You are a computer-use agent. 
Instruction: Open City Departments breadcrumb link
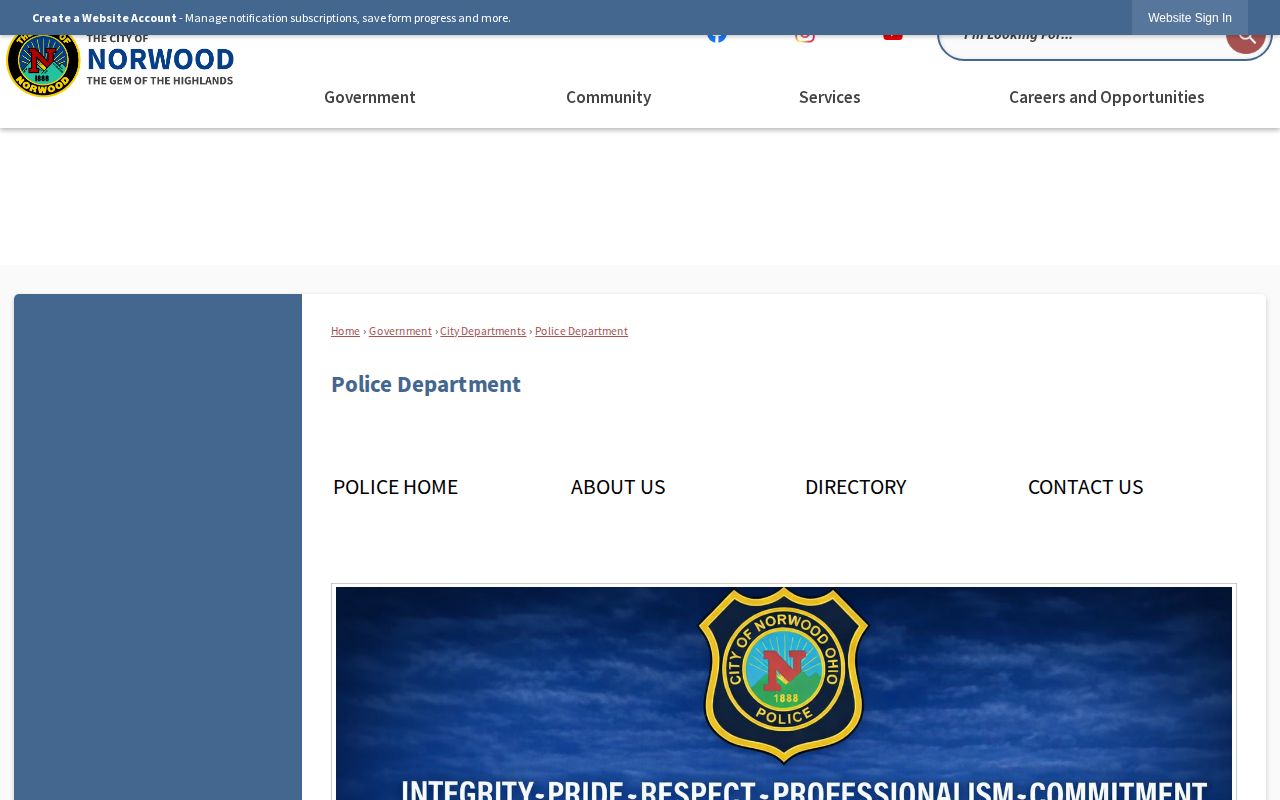pyautogui.click(x=483, y=331)
